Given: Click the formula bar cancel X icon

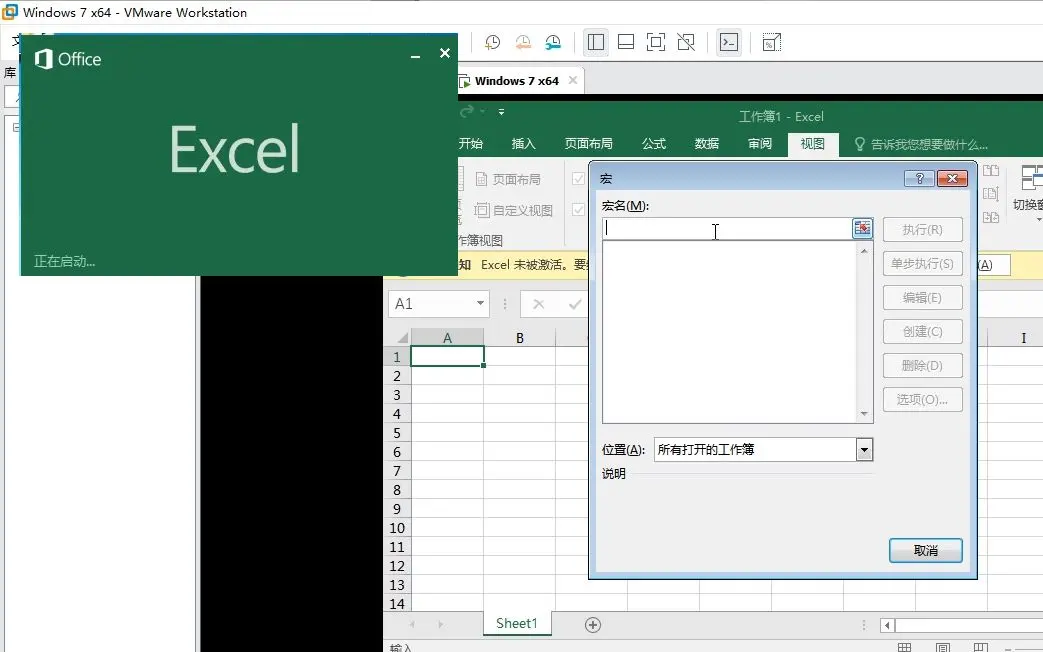Looking at the screenshot, I should pyautogui.click(x=539, y=304).
